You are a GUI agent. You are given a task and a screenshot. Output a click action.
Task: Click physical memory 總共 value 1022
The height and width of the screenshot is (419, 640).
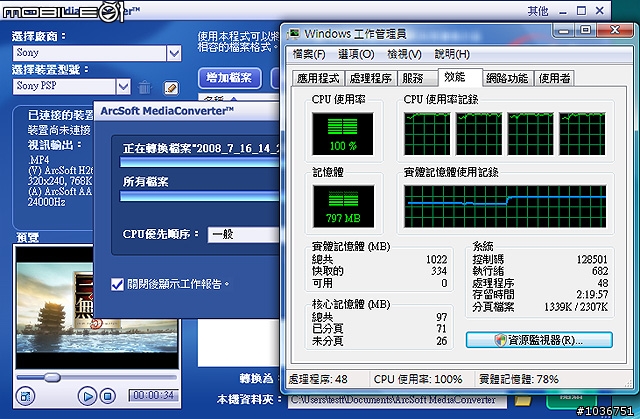point(436,259)
